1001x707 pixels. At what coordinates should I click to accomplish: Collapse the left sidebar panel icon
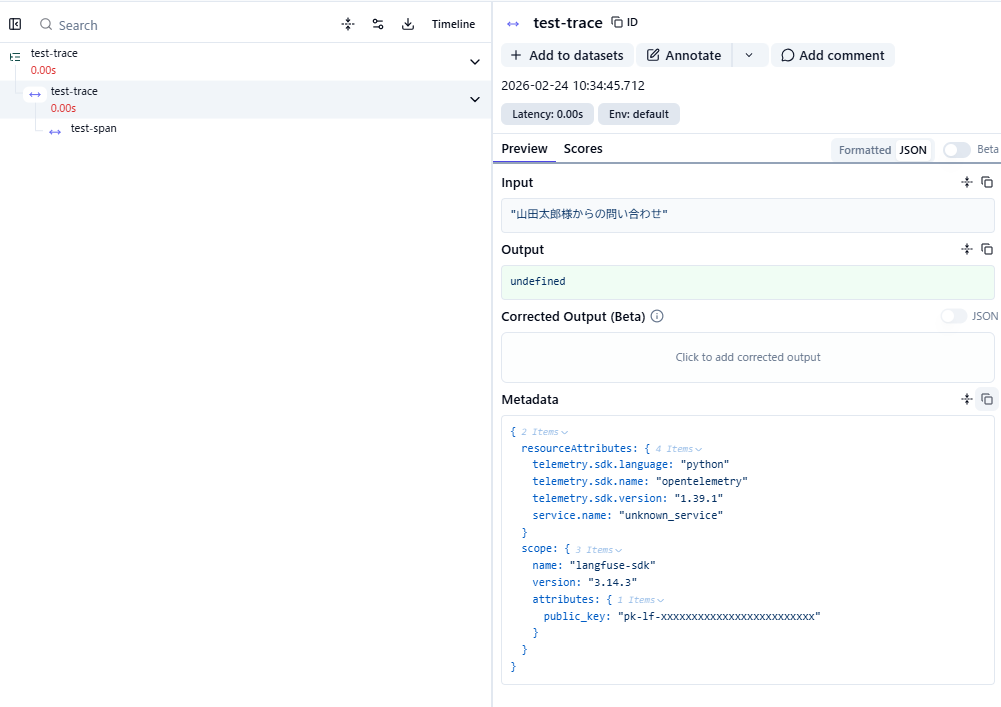click(x=15, y=24)
